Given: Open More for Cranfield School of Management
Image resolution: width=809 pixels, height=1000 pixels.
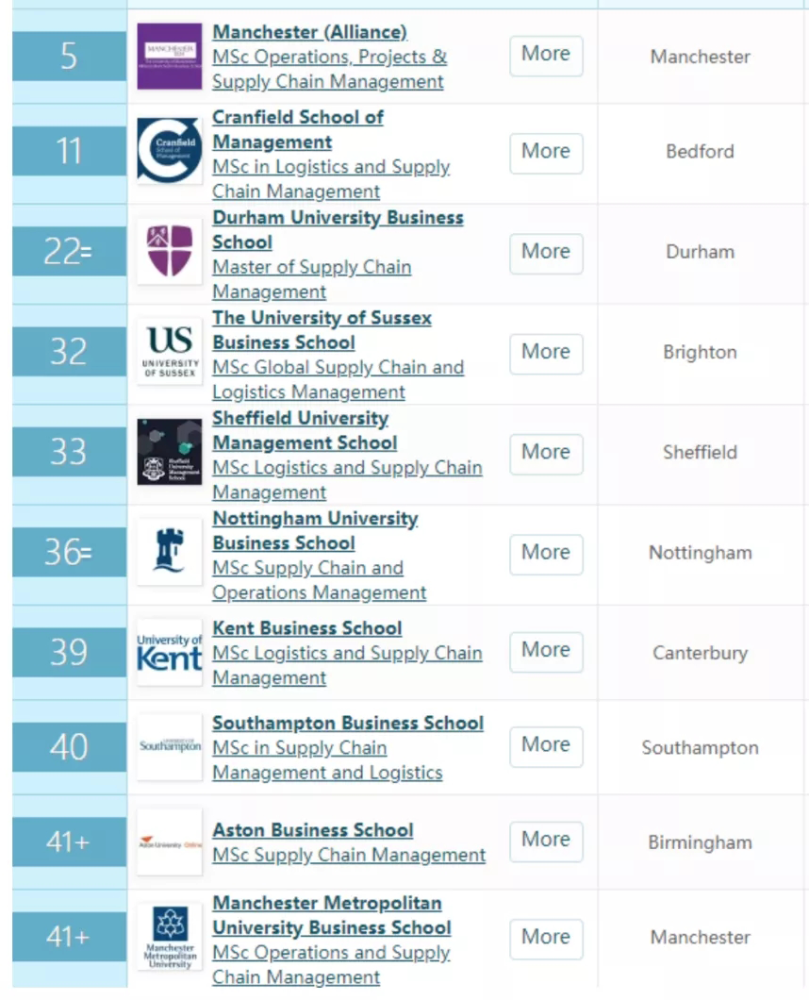Looking at the screenshot, I should [x=546, y=153].
